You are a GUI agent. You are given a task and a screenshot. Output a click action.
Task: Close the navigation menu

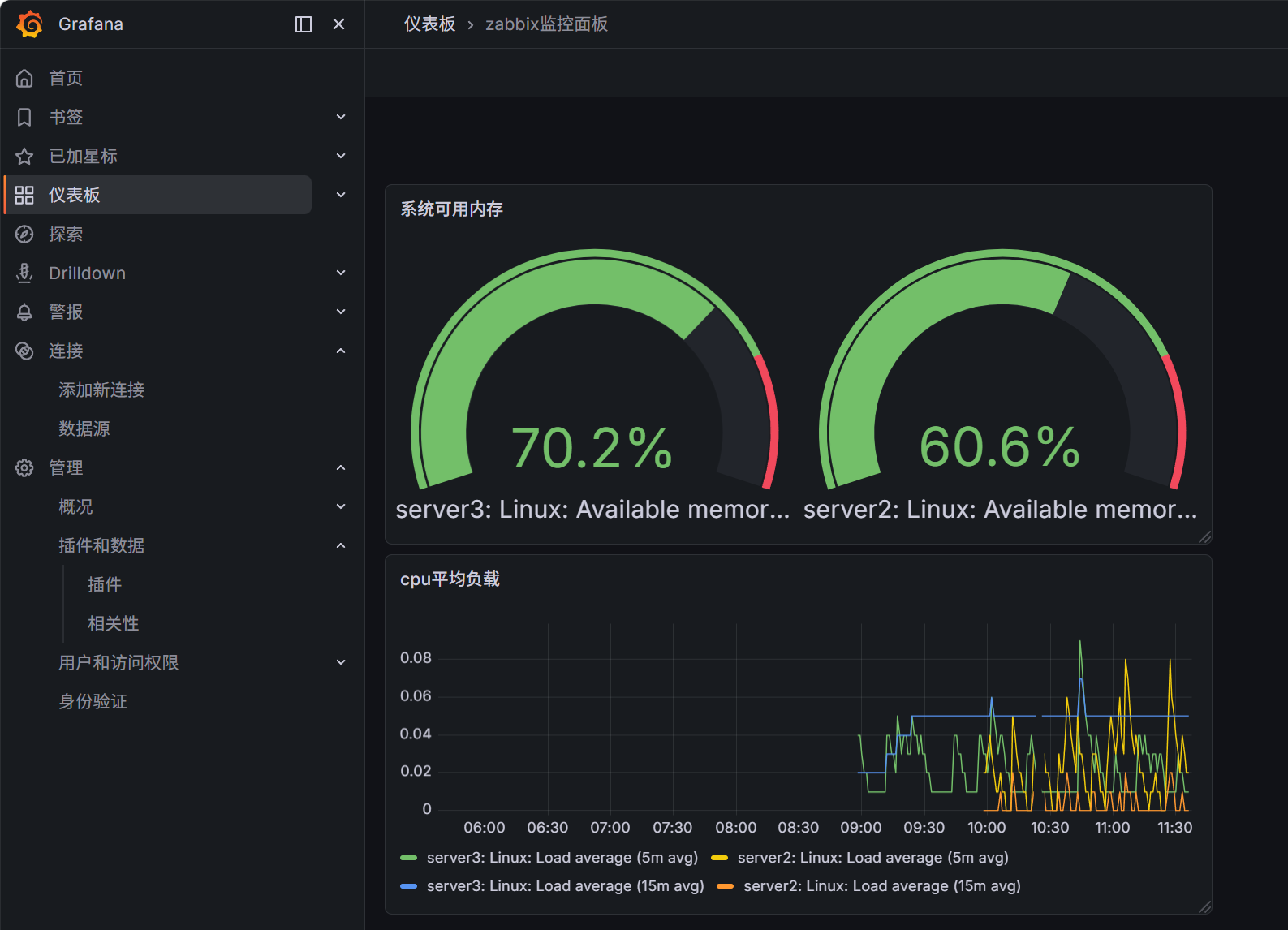(339, 24)
